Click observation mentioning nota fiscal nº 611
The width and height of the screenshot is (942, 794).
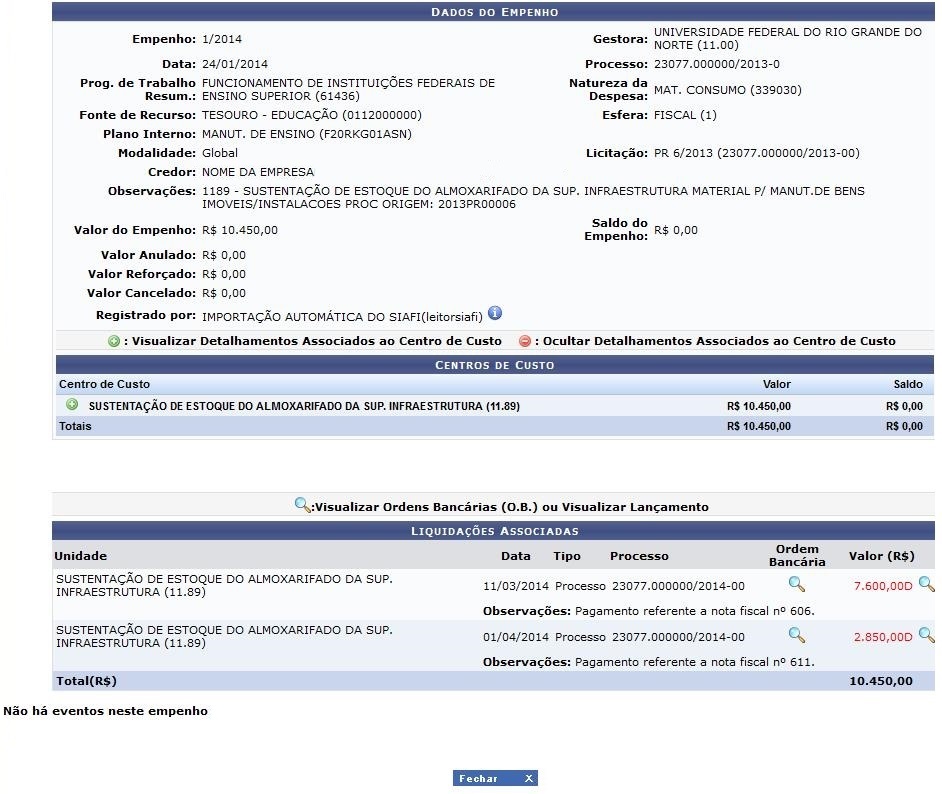coord(649,662)
